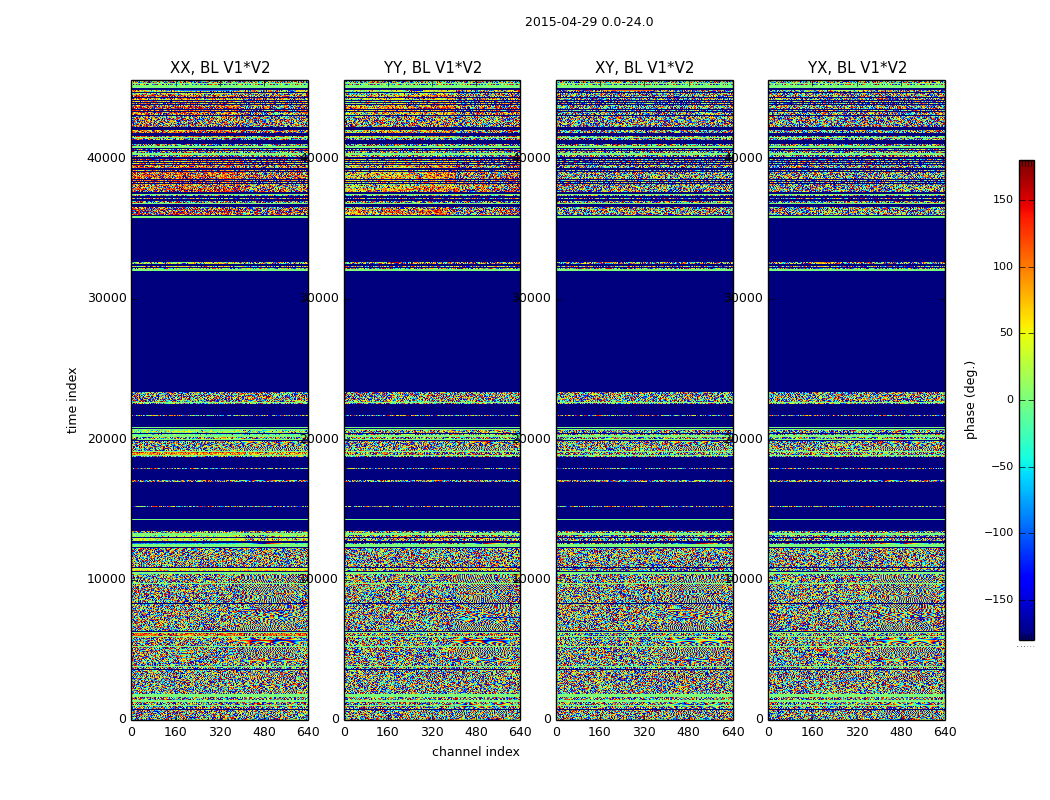The width and height of the screenshot is (1050, 800).
Task: Click the 160 channel tick under YY panel
Action: 388,732
